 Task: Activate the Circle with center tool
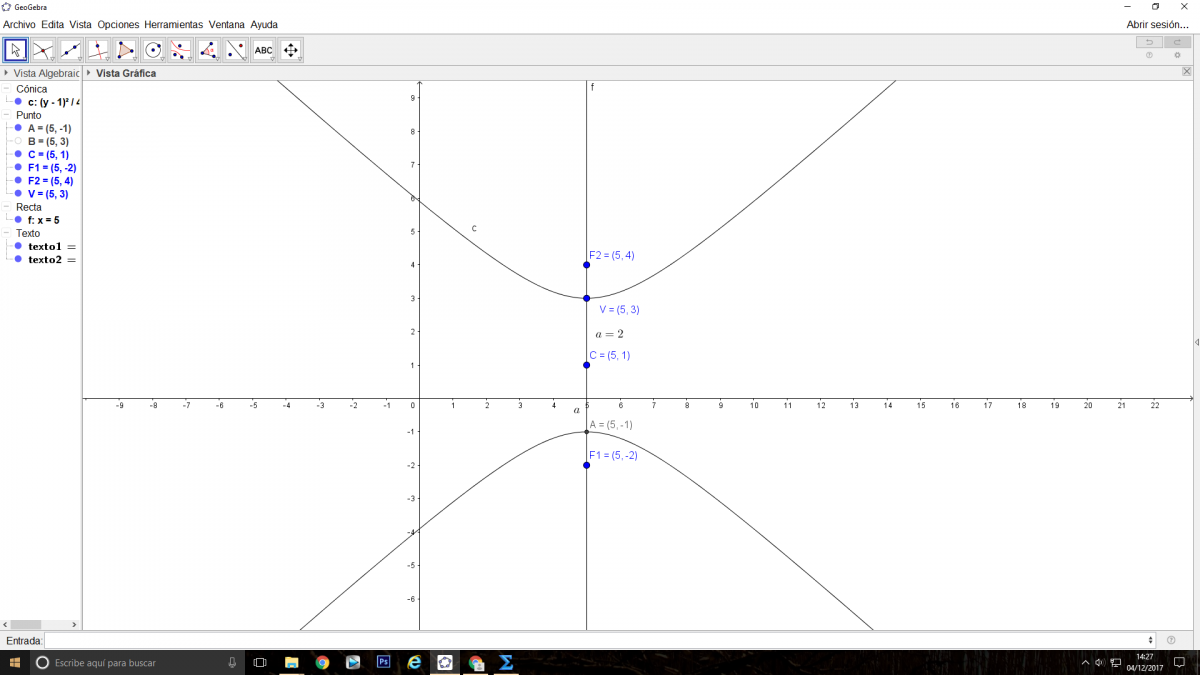pos(153,50)
